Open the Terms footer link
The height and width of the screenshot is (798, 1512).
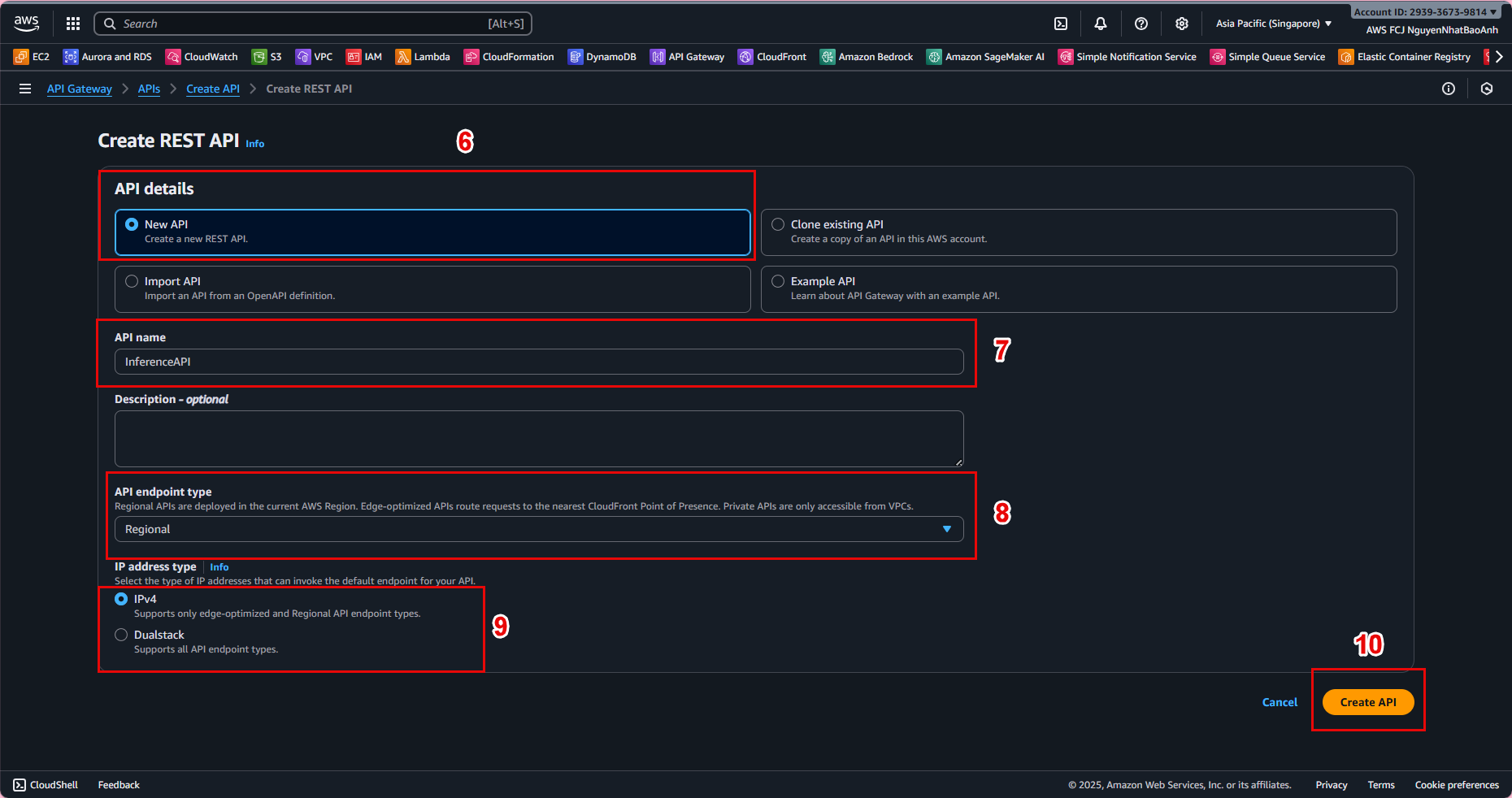point(1381,785)
